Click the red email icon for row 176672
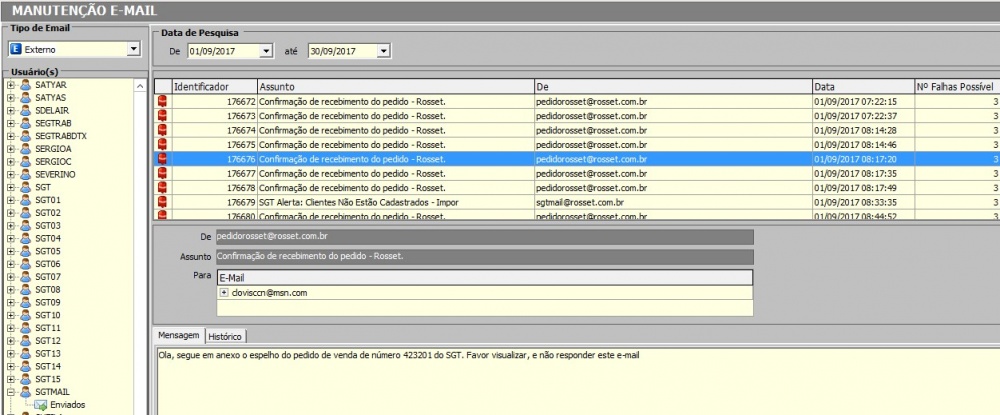 click(x=163, y=102)
